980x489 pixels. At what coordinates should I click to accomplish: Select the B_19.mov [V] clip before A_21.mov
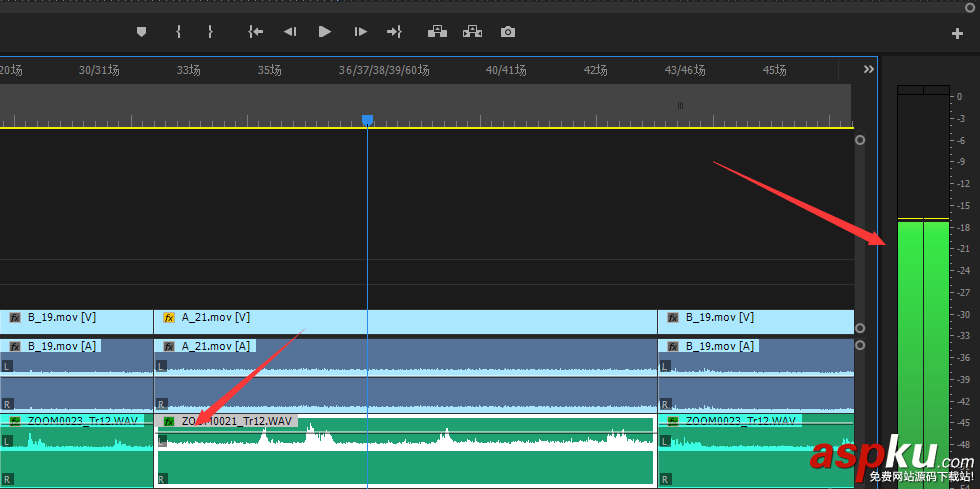(x=76, y=322)
